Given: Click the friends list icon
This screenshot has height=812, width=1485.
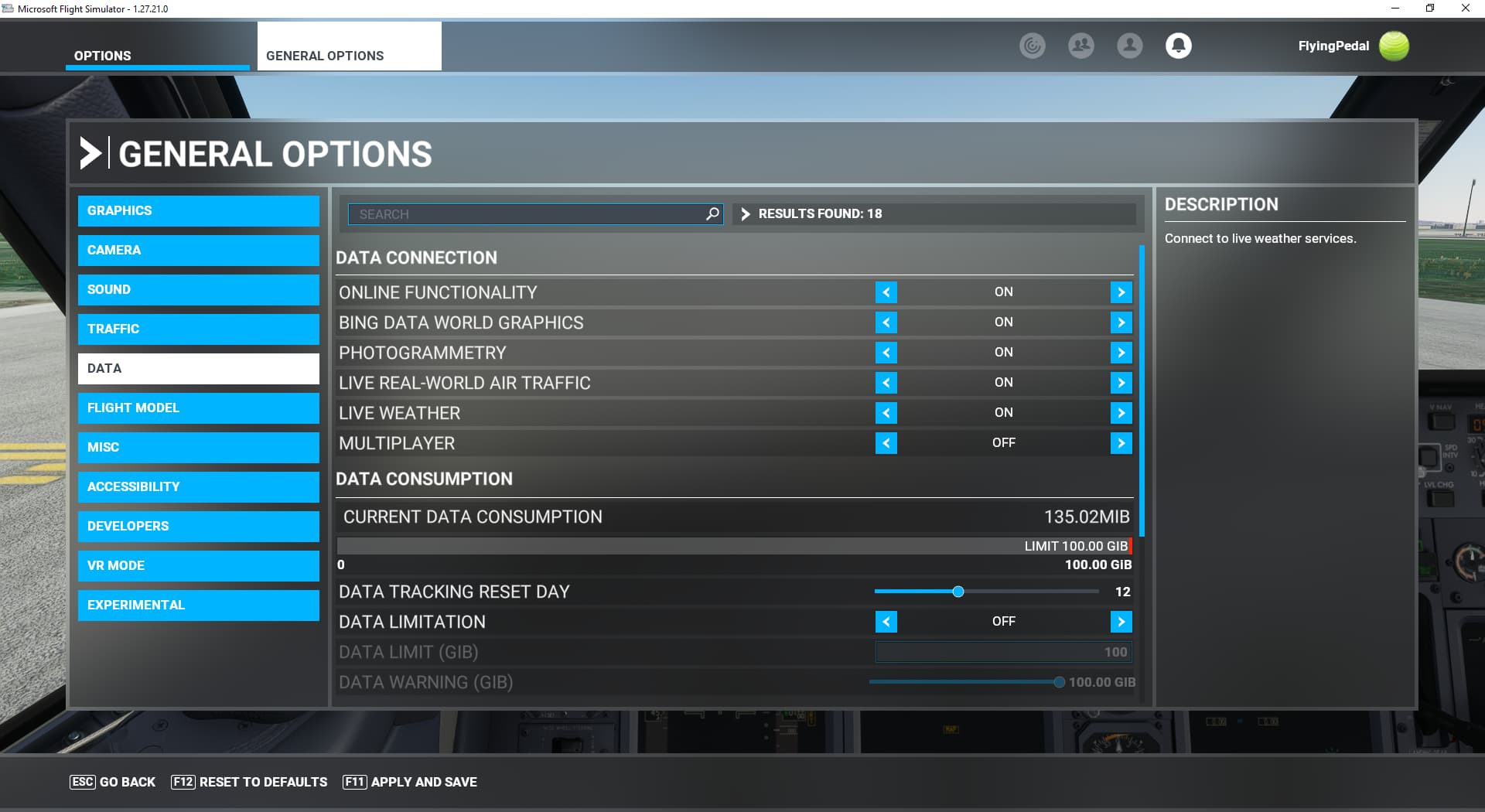Looking at the screenshot, I should coord(1080,46).
